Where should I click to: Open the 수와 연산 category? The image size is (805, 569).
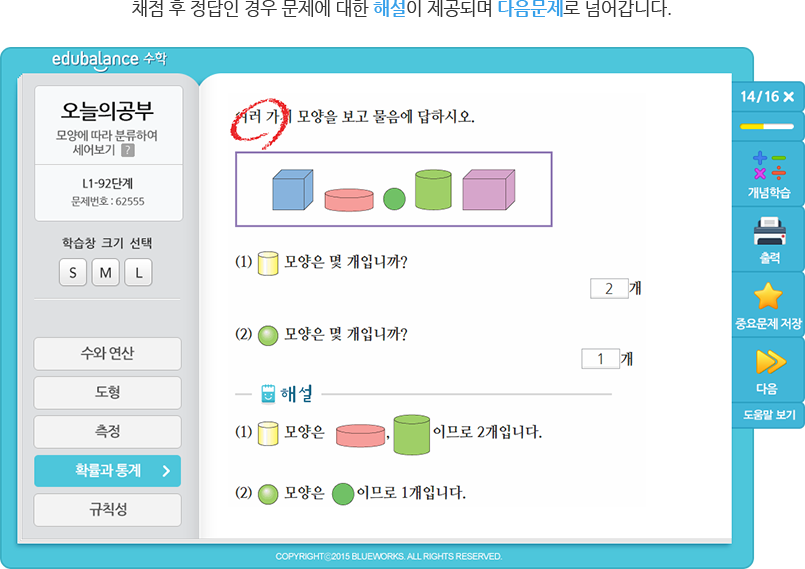tap(107, 353)
